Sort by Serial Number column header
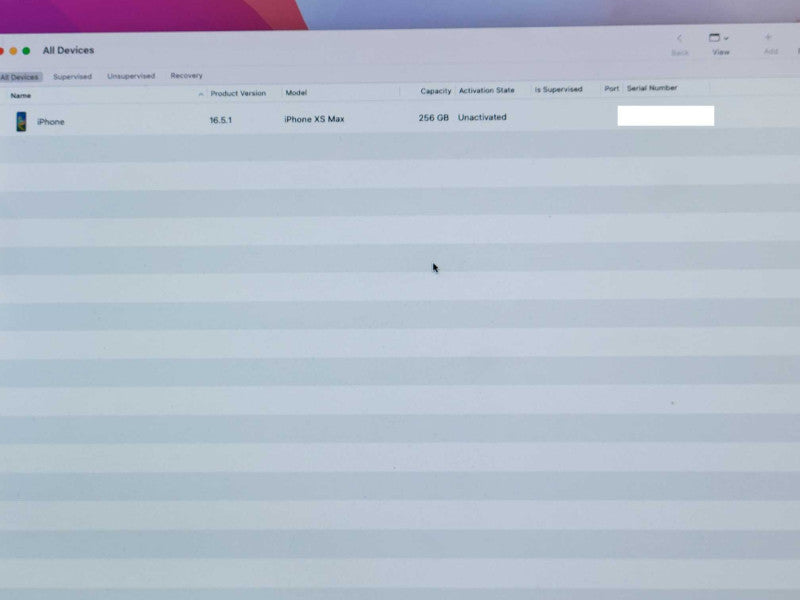 pyautogui.click(x=652, y=88)
